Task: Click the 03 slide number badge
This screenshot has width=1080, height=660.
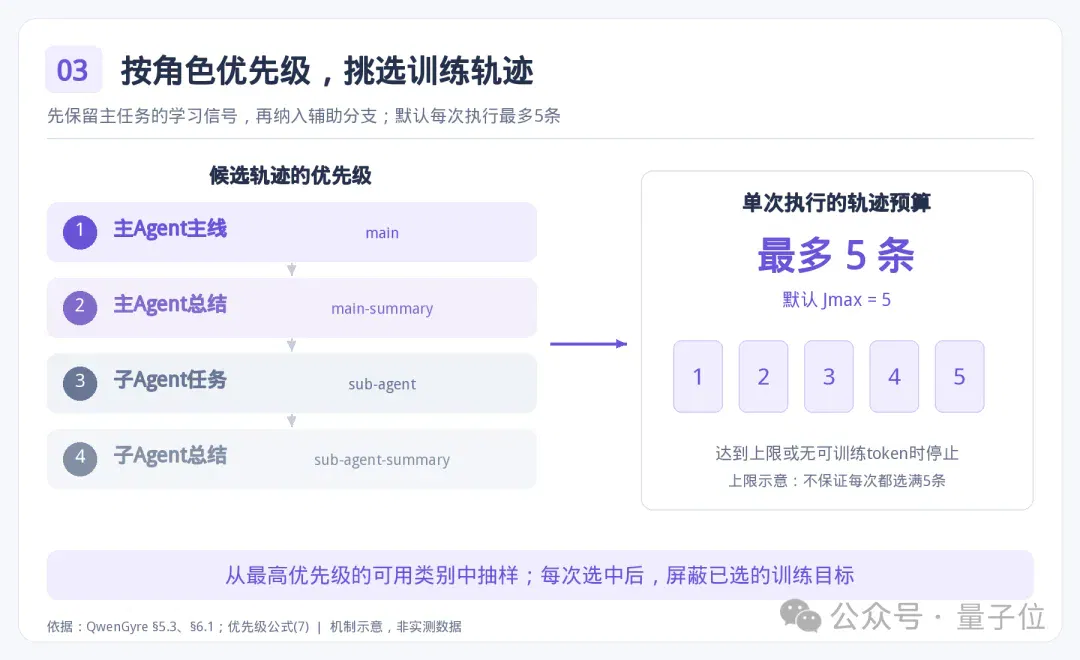Action: pos(73,70)
